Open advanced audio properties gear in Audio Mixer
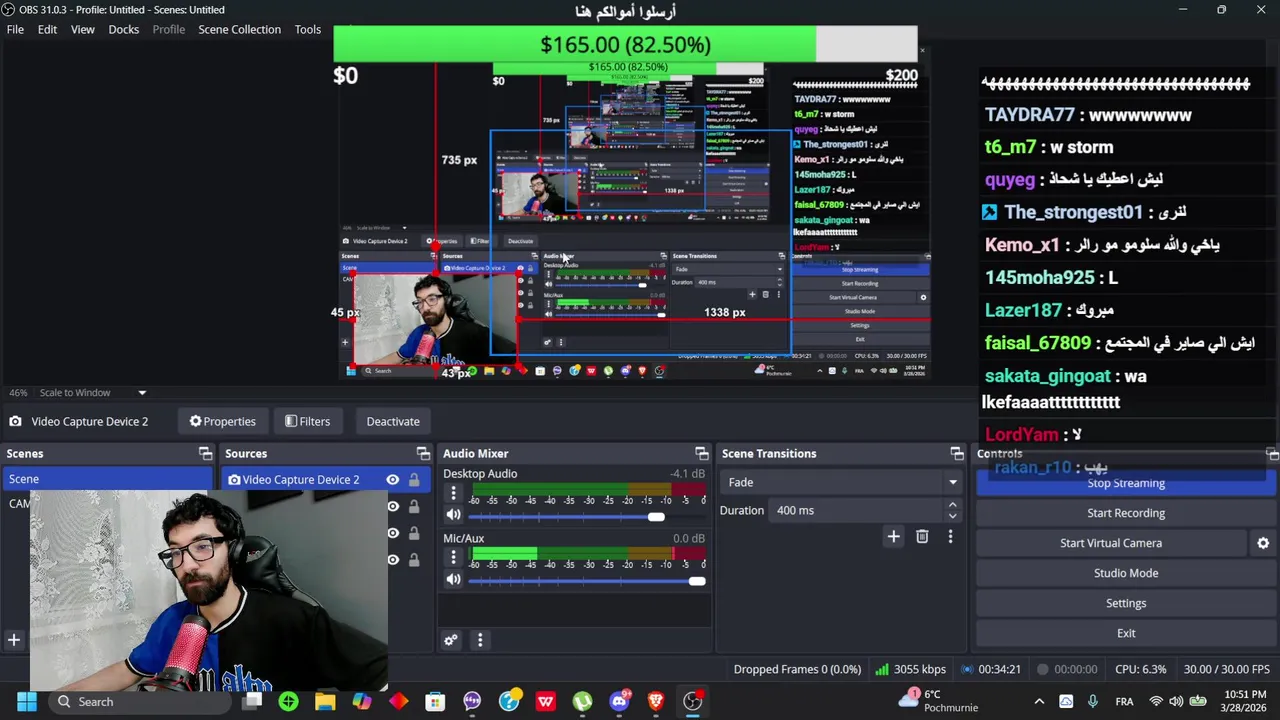 click(x=451, y=640)
